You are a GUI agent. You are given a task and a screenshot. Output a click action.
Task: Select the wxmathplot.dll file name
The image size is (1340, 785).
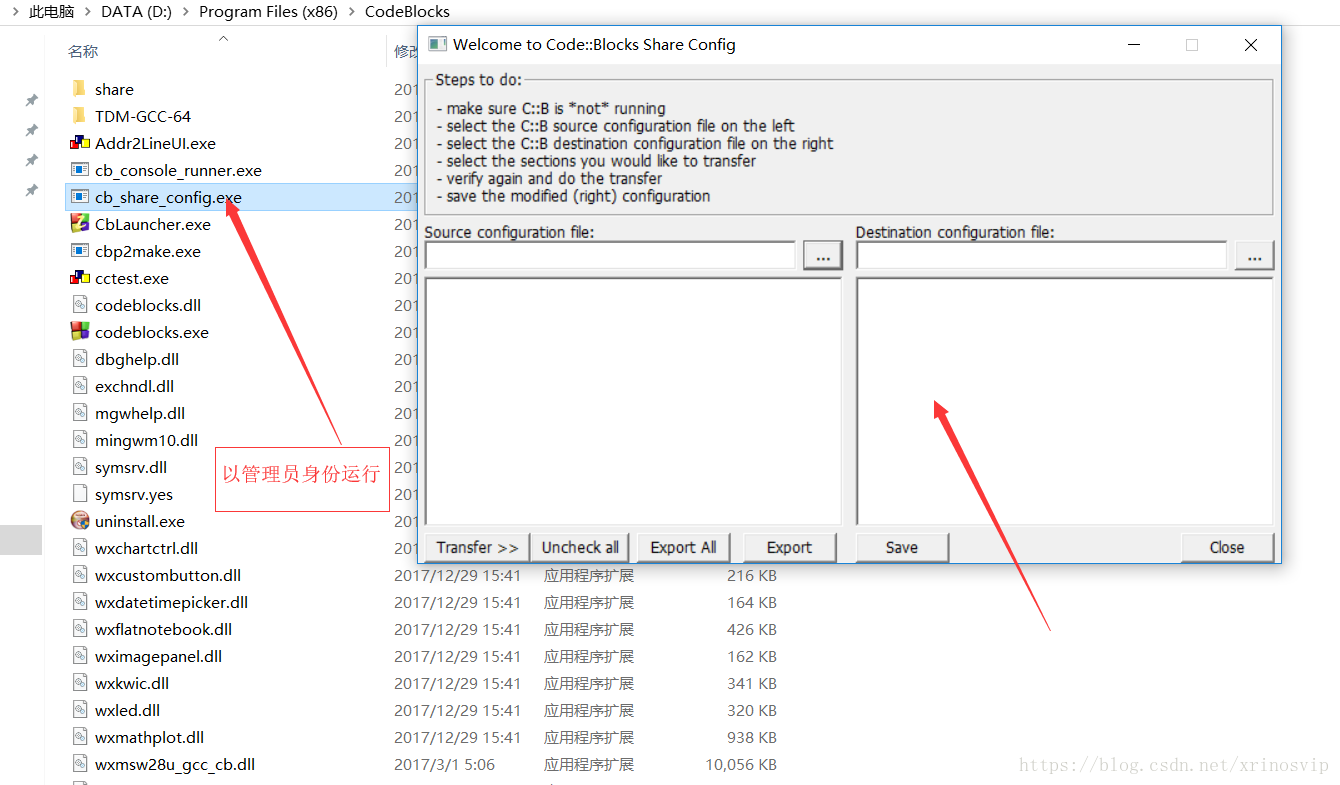click(x=149, y=737)
